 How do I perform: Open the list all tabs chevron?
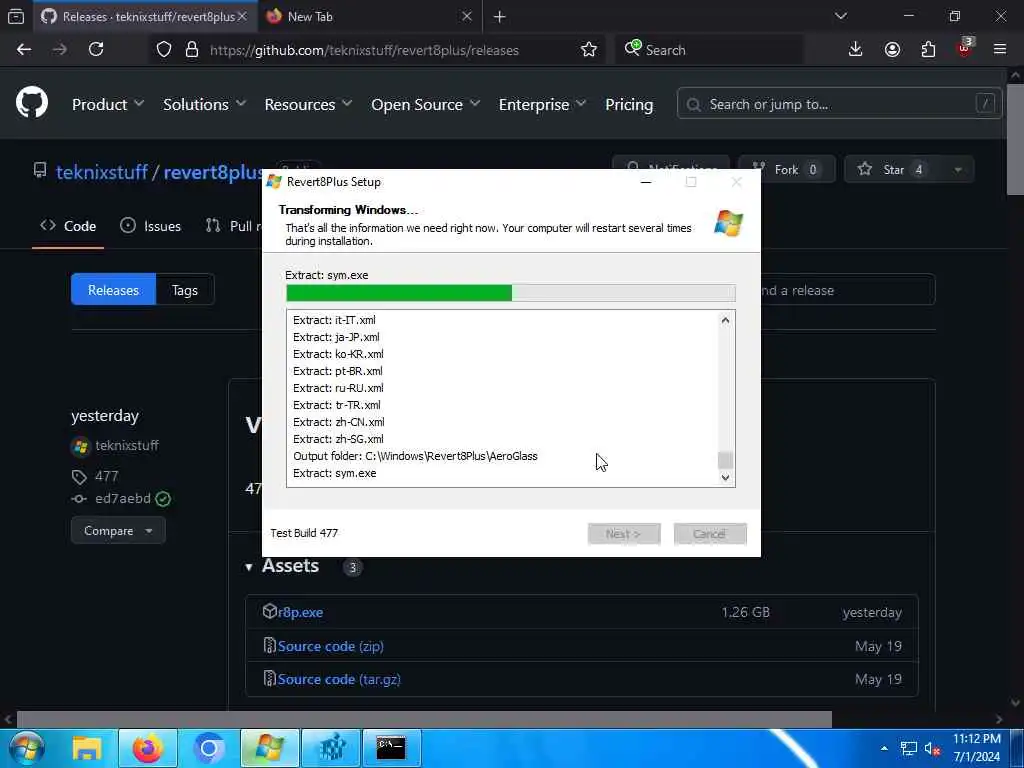click(841, 16)
